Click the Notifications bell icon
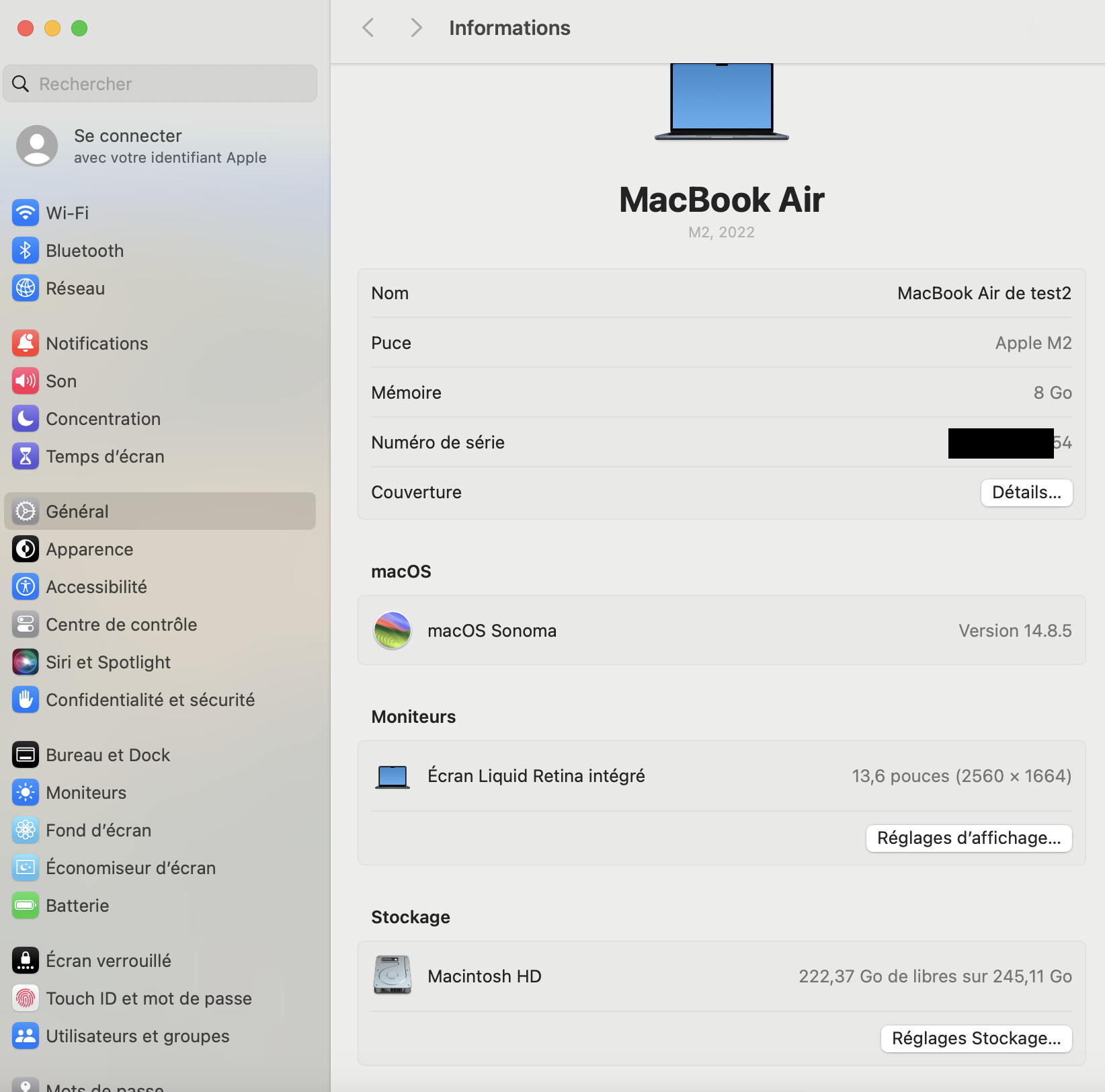1105x1092 pixels. click(x=25, y=343)
